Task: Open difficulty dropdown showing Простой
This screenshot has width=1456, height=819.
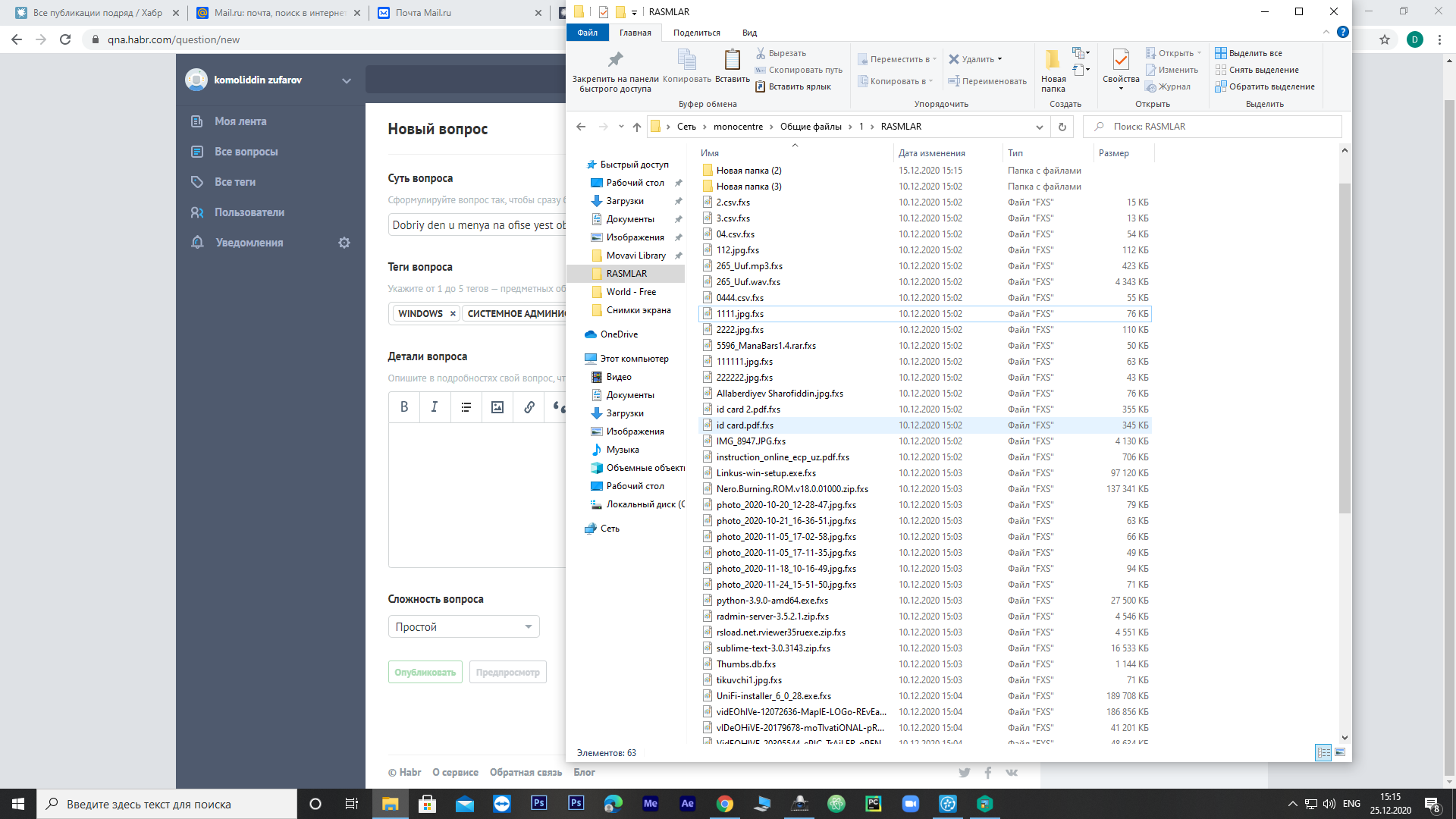Action: (464, 626)
